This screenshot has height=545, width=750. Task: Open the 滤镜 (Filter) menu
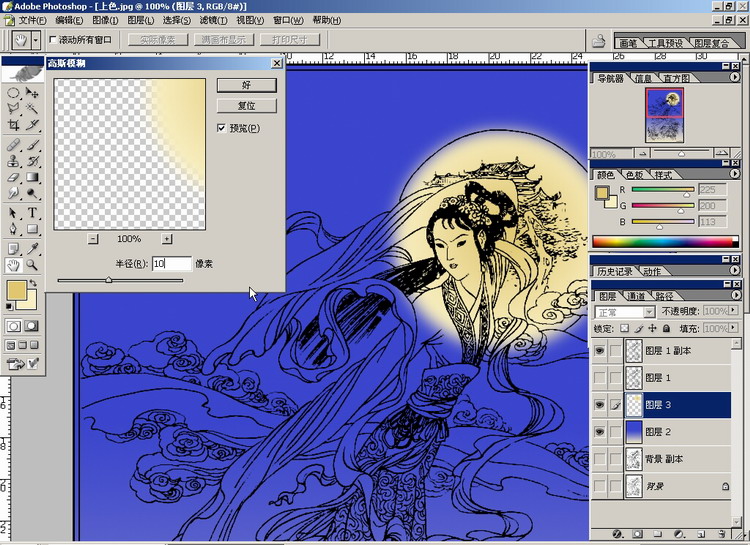coord(213,20)
